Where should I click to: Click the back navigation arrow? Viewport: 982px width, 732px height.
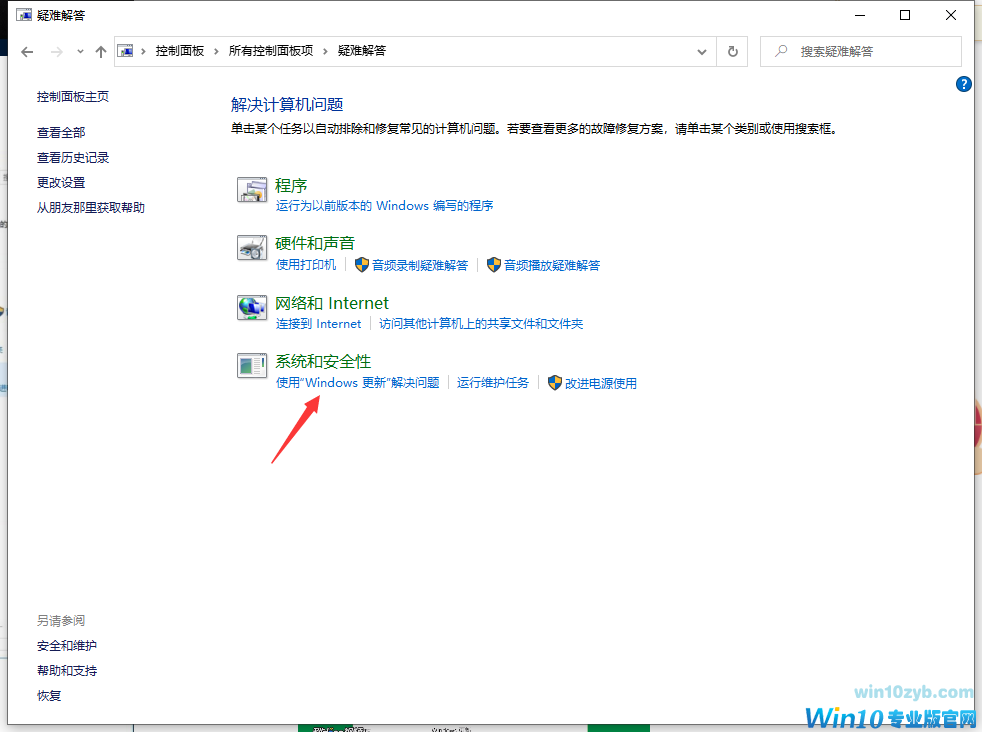[x=27, y=51]
